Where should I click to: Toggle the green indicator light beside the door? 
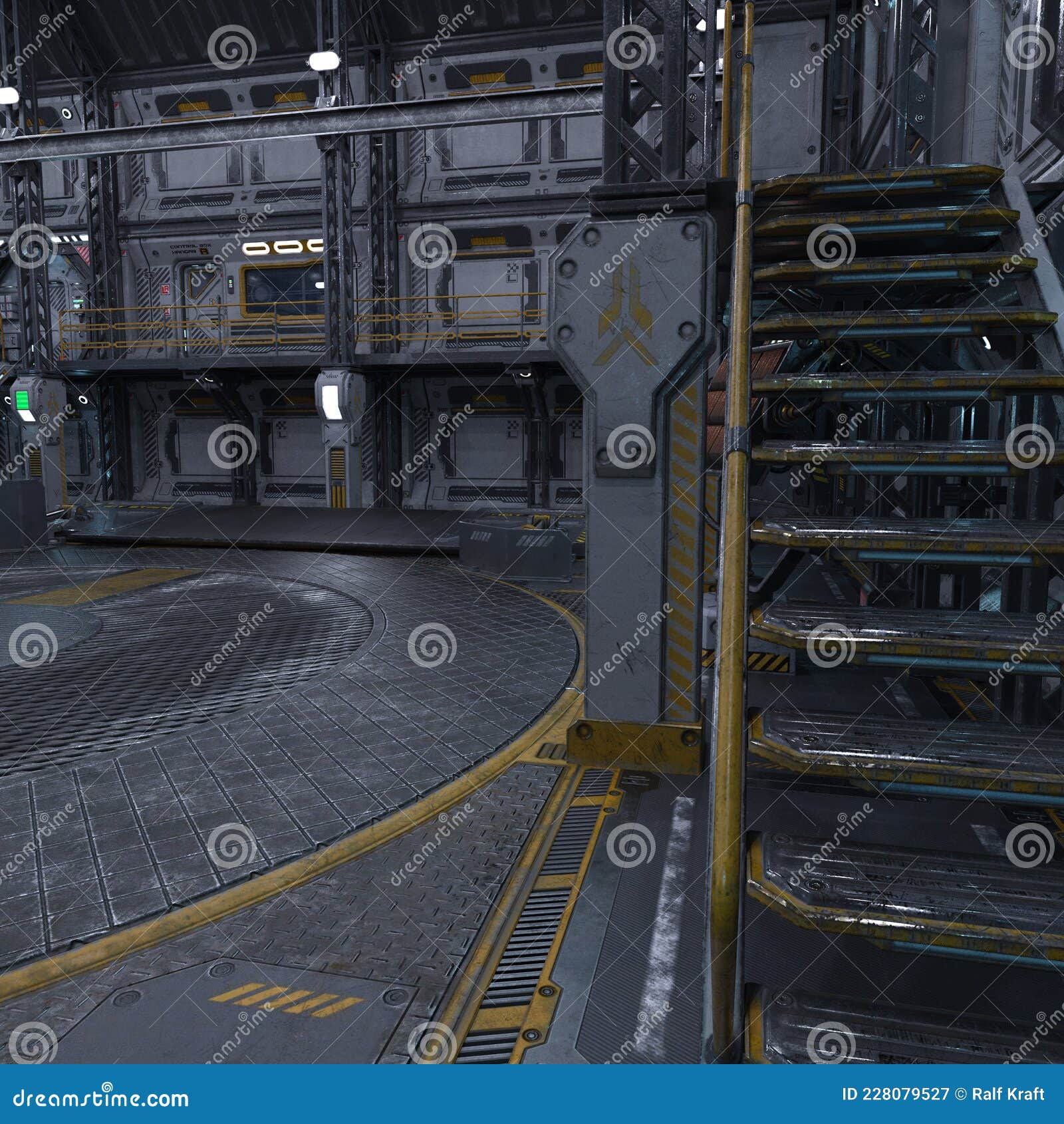230,282
